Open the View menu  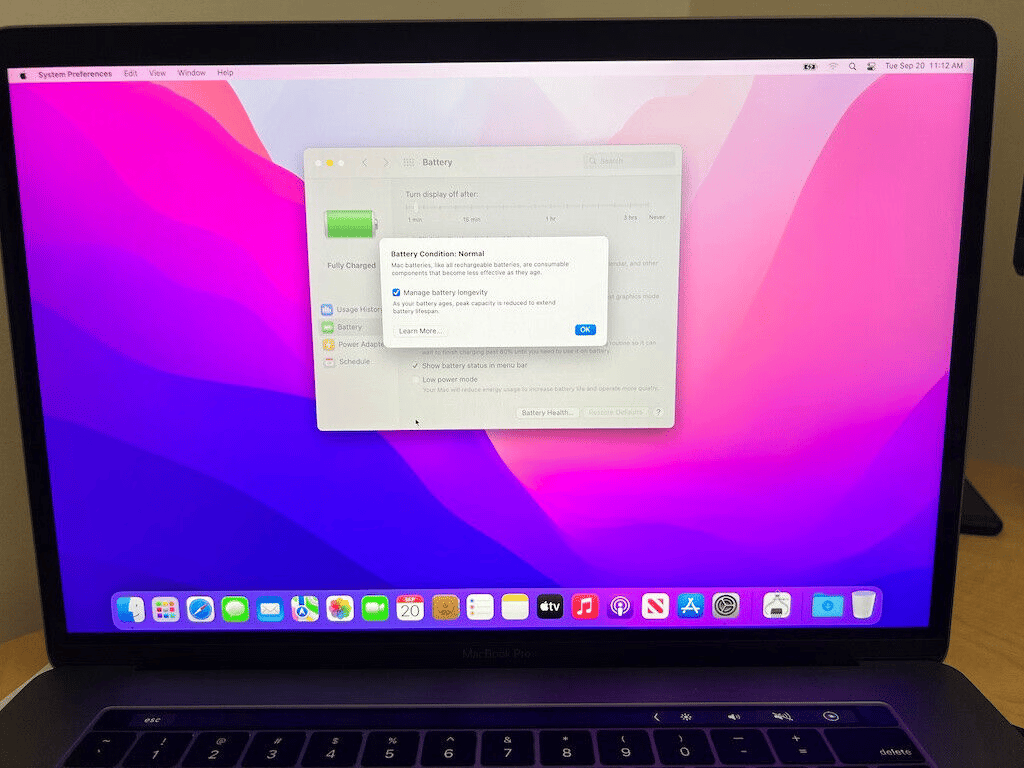[157, 73]
